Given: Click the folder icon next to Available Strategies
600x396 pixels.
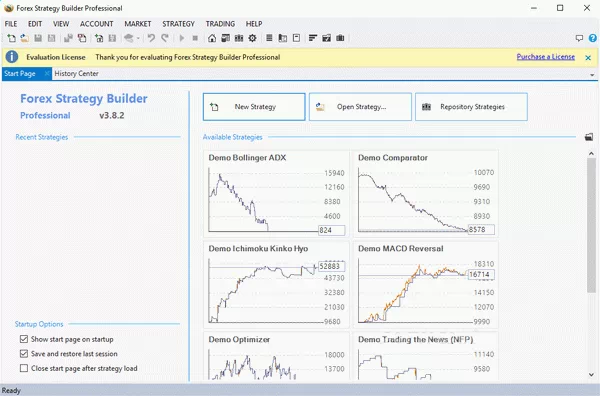Looking at the screenshot, I should 589,137.
